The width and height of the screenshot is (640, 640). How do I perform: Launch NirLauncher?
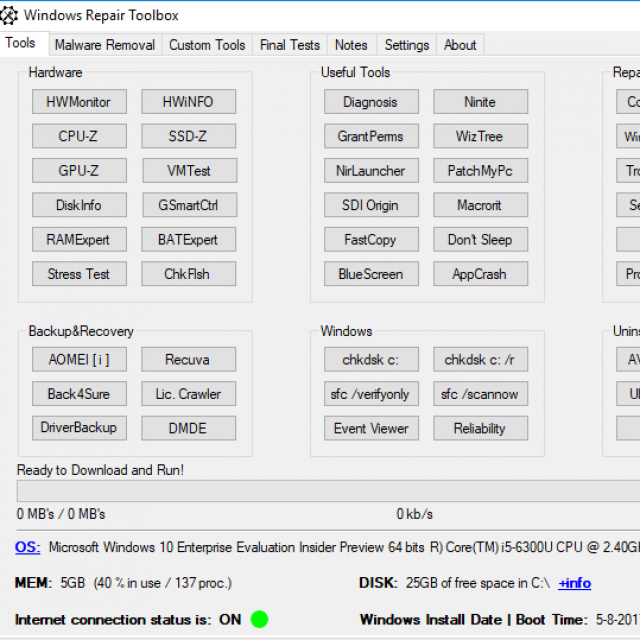click(x=371, y=170)
